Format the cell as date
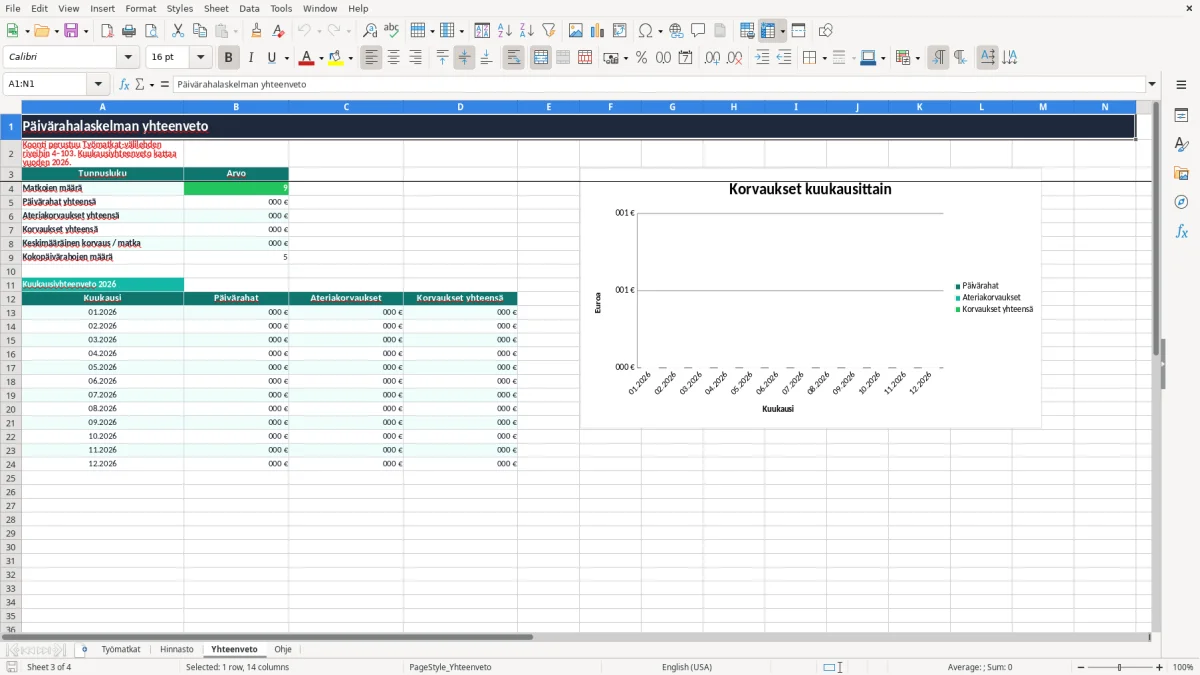 click(x=685, y=58)
